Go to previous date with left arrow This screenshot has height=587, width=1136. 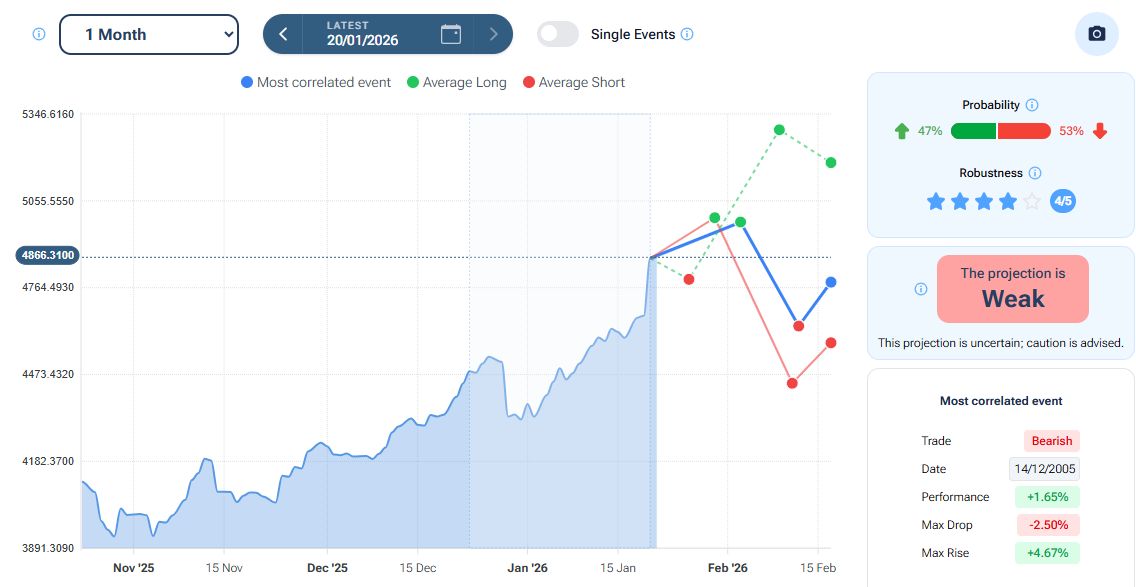pyautogui.click(x=283, y=34)
